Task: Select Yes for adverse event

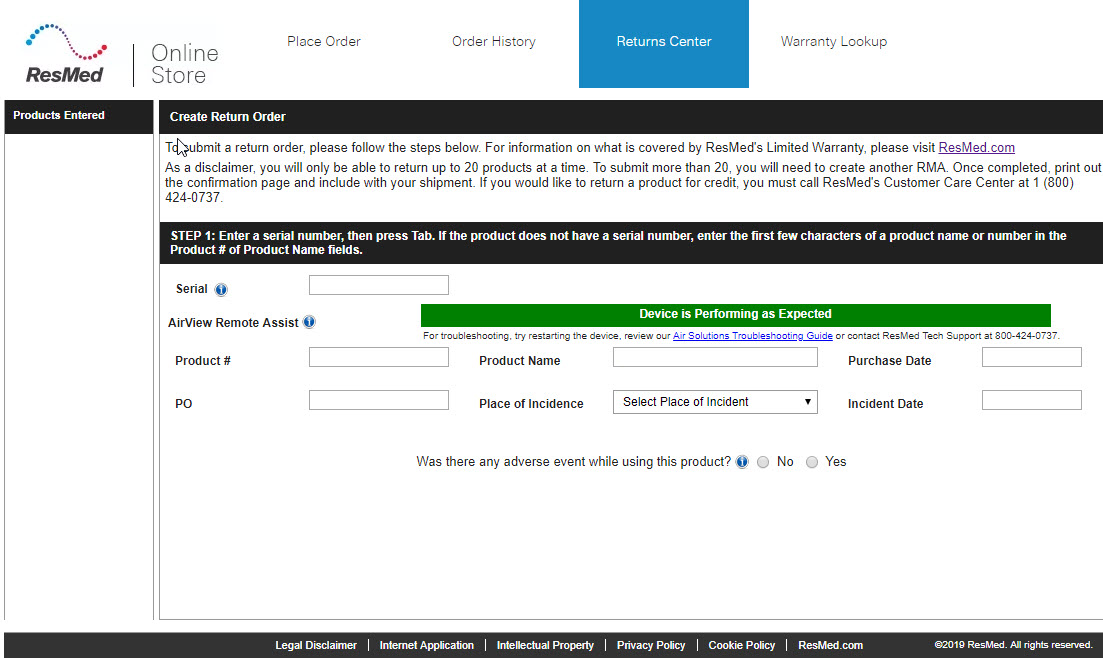Action: pos(812,462)
